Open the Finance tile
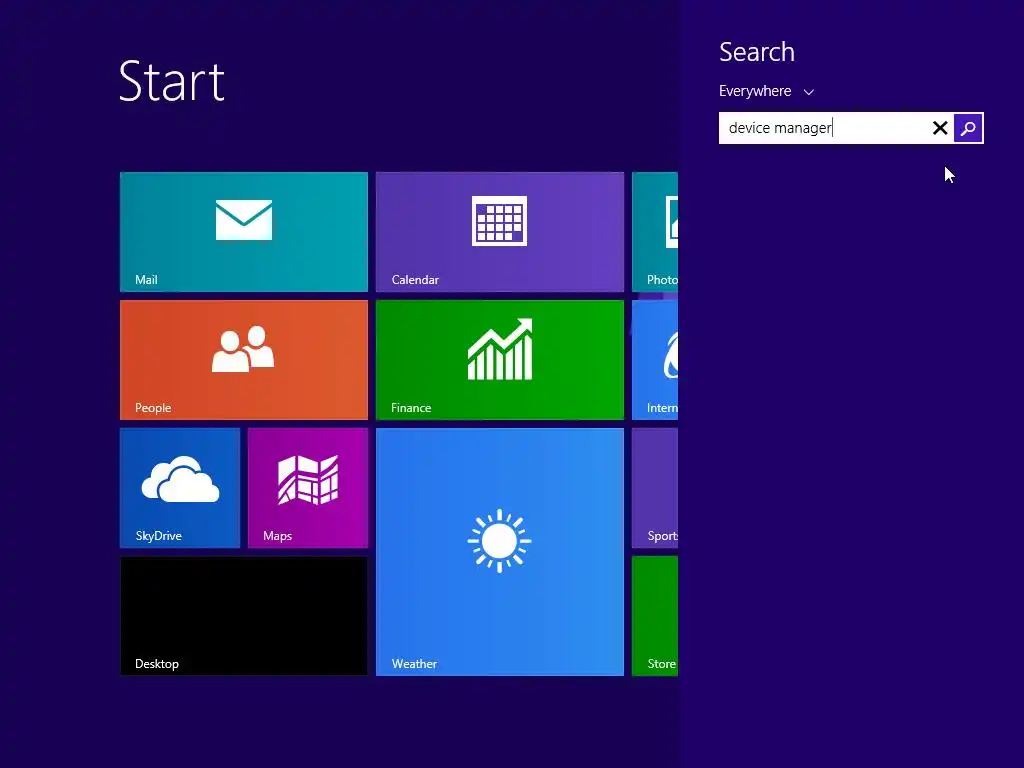The image size is (1024, 768). pyautogui.click(x=500, y=360)
